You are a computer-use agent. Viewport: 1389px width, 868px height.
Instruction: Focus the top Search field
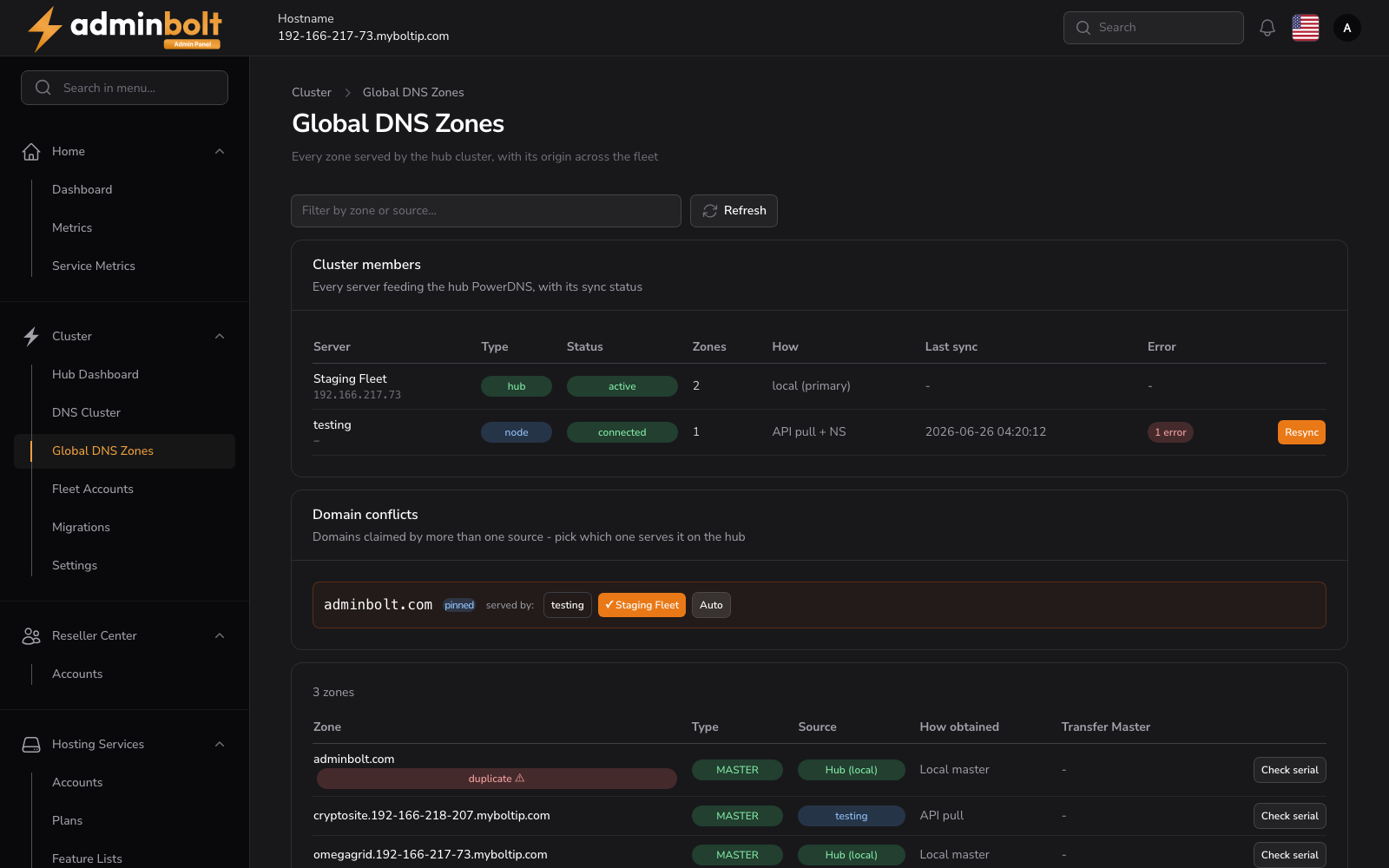click(x=1153, y=28)
